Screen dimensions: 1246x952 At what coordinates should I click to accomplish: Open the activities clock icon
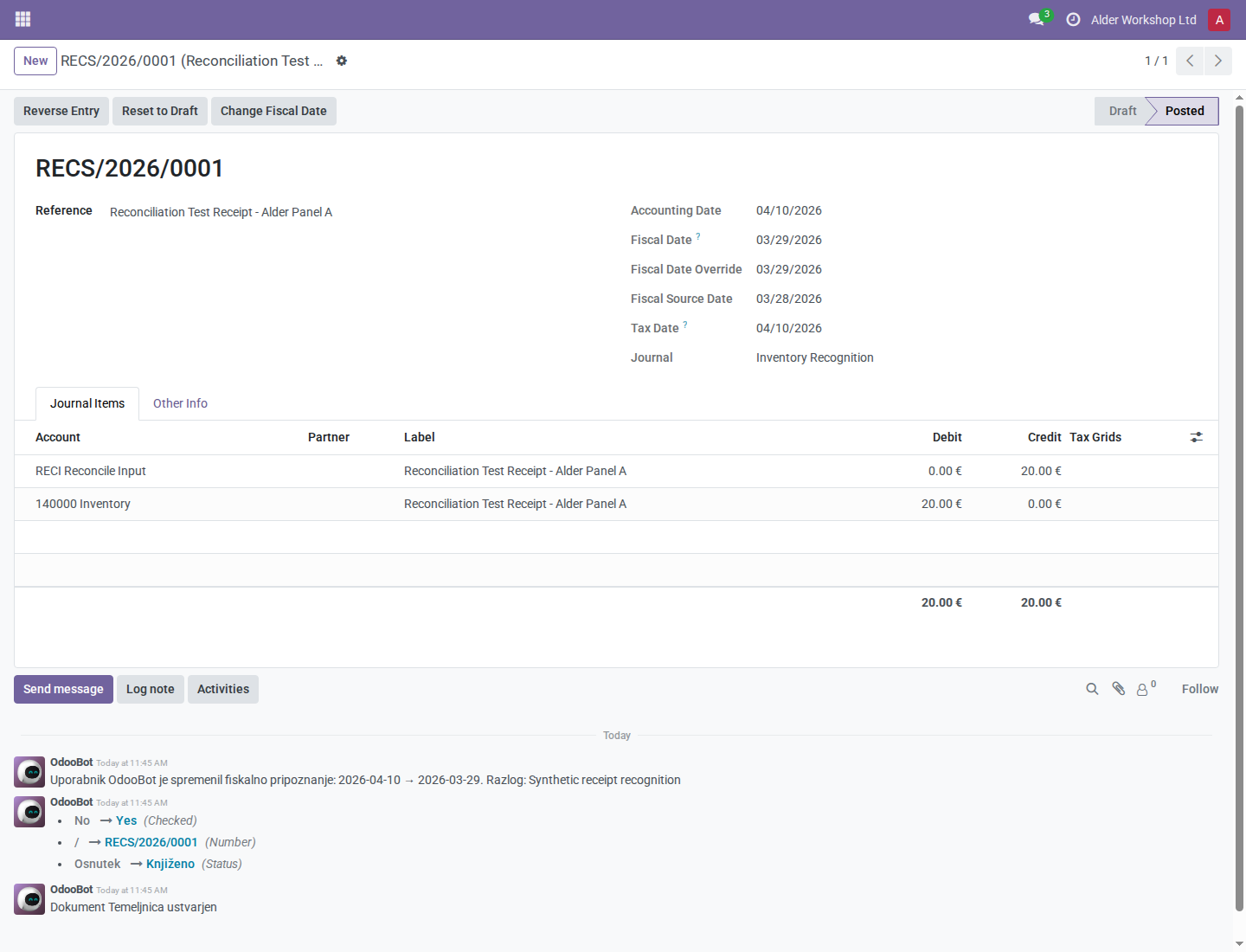[x=1073, y=19]
